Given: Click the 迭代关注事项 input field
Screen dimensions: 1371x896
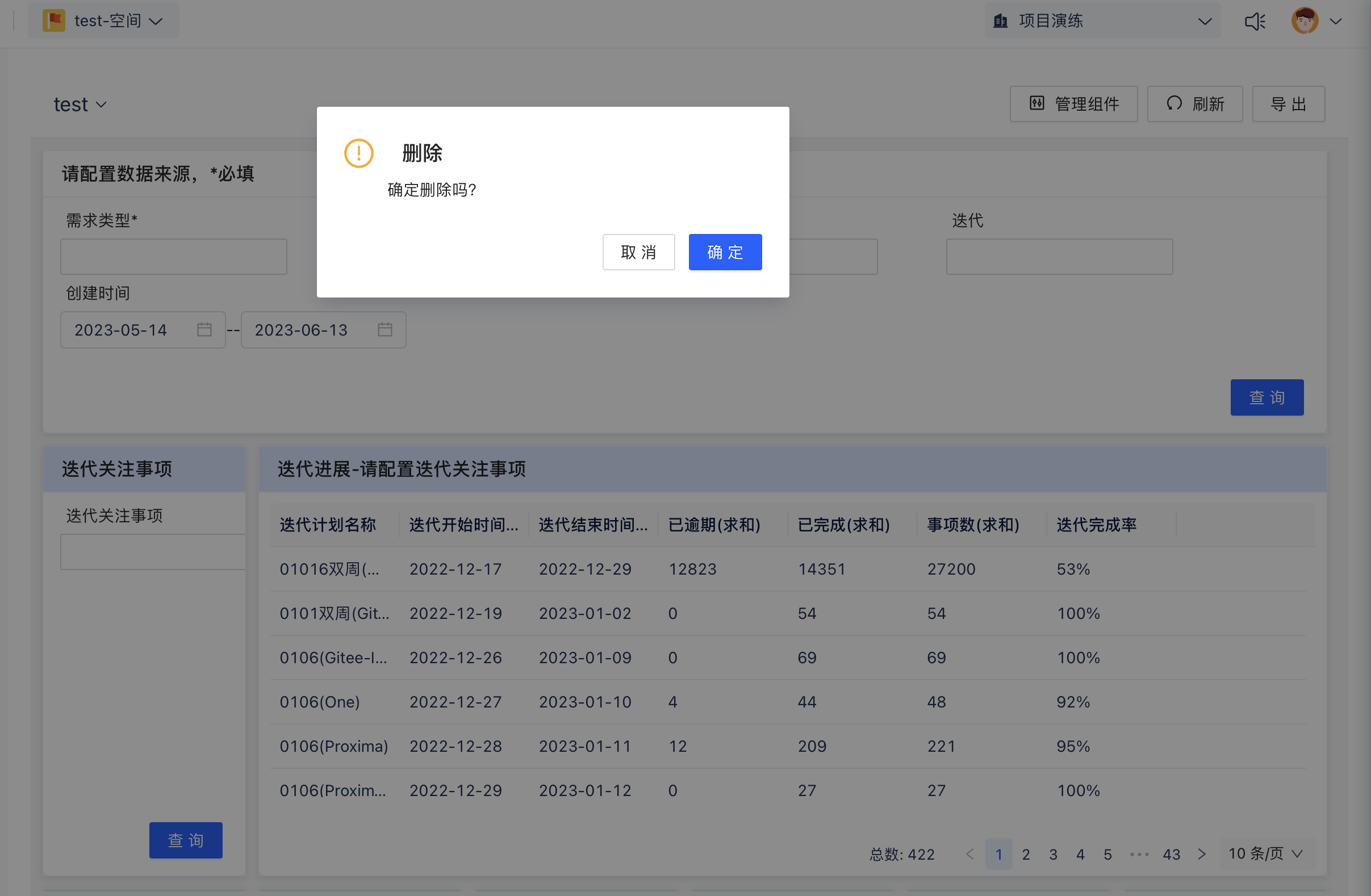Looking at the screenshot, I should tap(153, 552).
